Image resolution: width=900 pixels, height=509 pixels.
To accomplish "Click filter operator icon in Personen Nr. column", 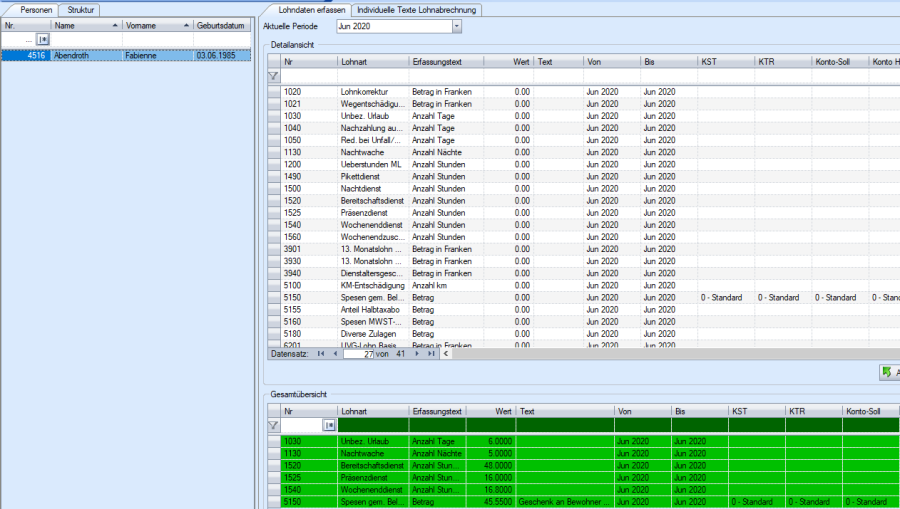I will [x=43, y=39].
